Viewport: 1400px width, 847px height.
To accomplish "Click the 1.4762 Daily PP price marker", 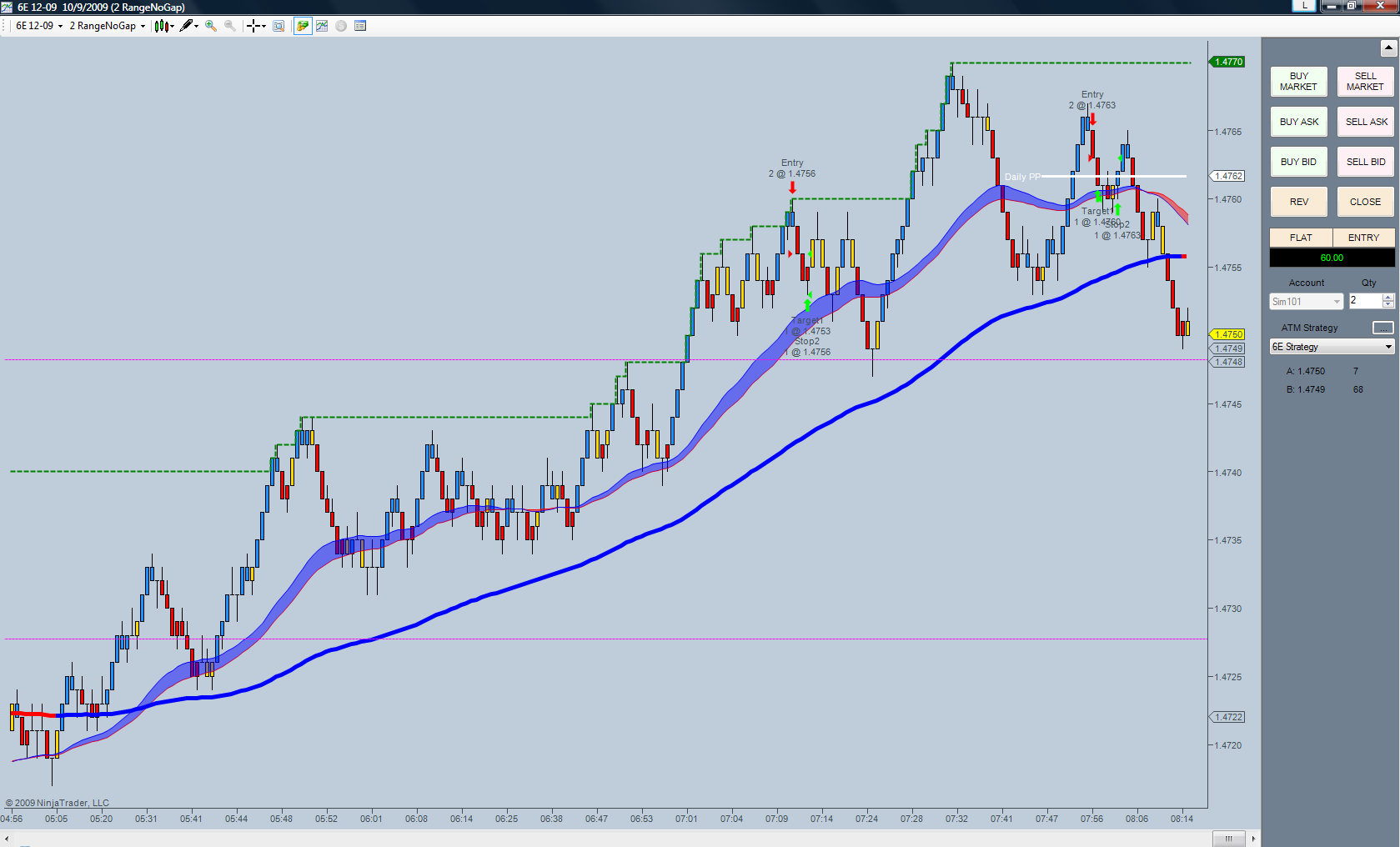I will [1227, 176].
